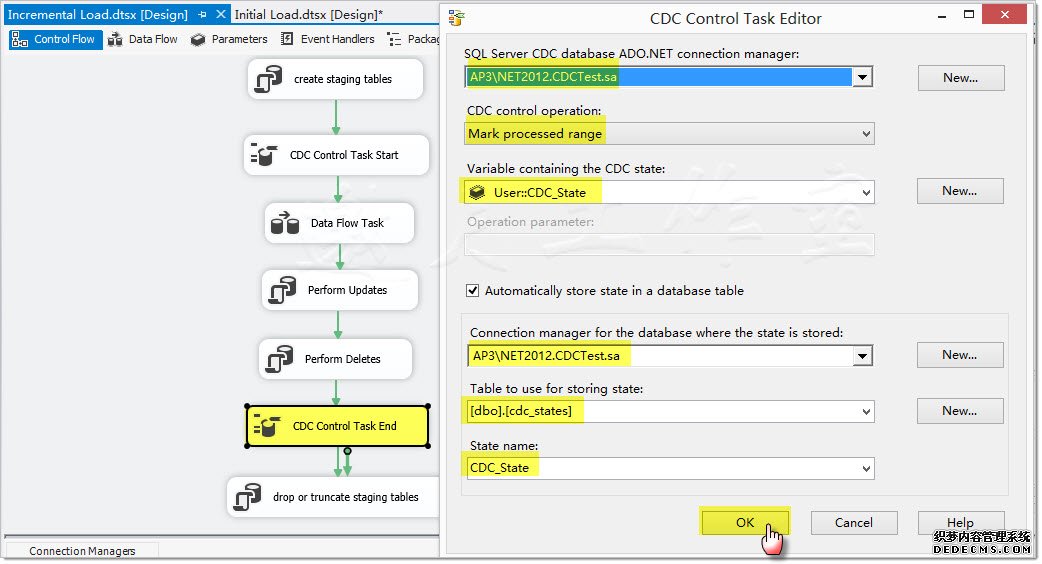The width and height of the screenshot is (1042, 564).
Task: Click the Data Flow Task icon
Action: click(x=285, y=223)
